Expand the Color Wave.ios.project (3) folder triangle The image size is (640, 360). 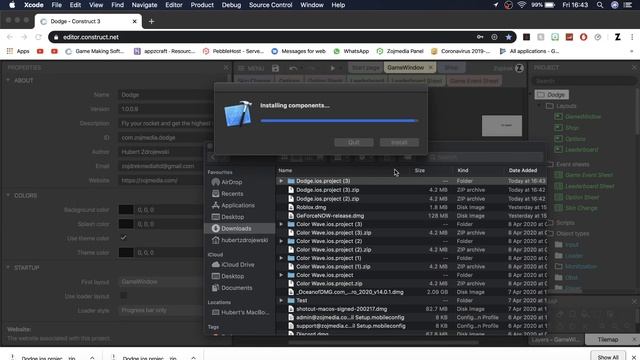click(281, 224)
